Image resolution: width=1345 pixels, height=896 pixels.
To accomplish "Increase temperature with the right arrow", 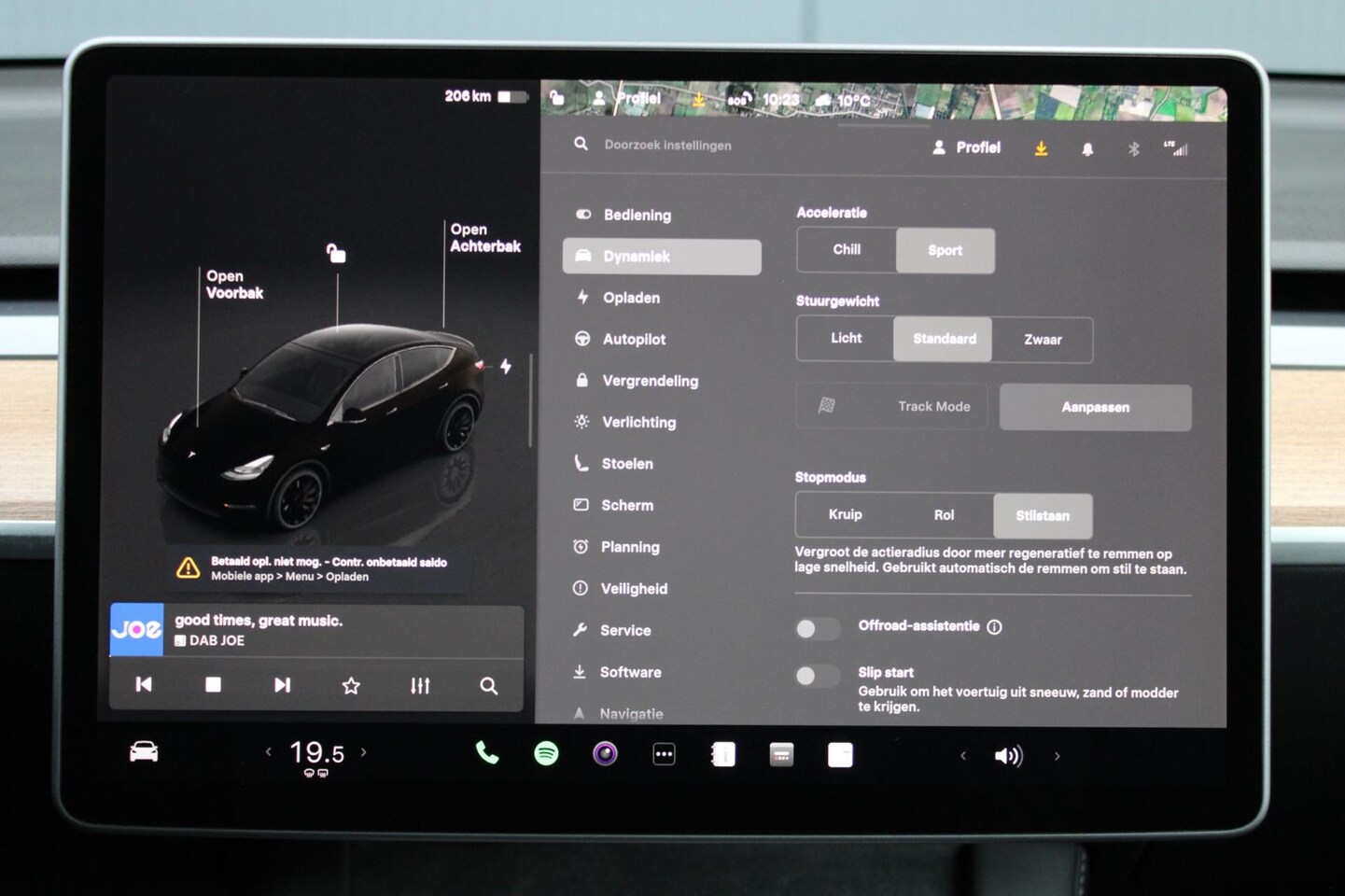I will 364,752.
